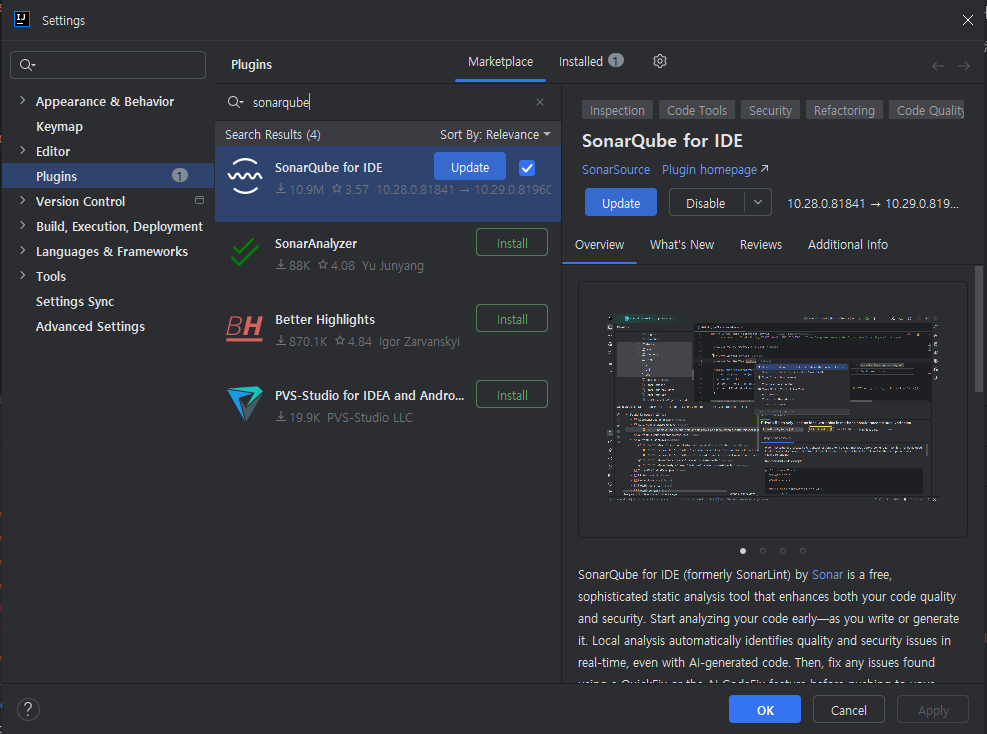The height and width of the screenshot is (734, 987).
Task: Filter by the Security tag
Action: click(770, 110)
